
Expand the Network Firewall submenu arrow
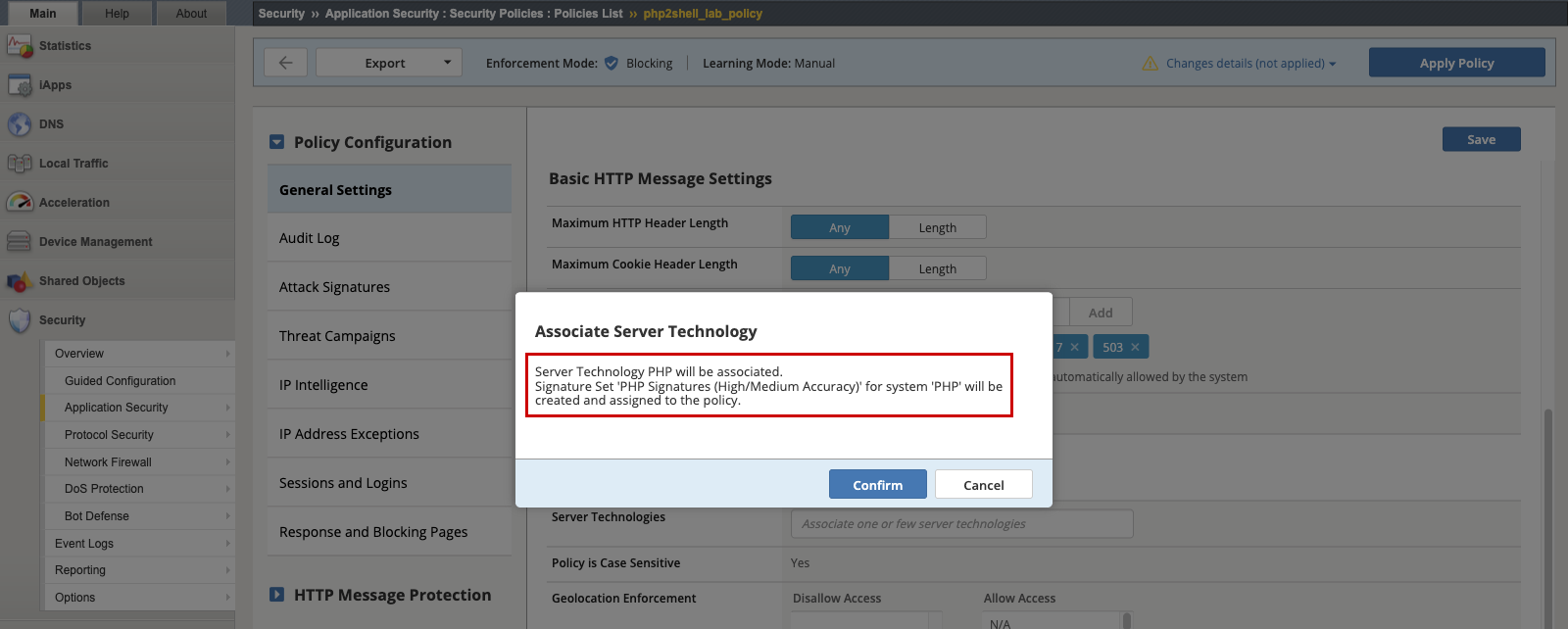(x=228, y=462)
